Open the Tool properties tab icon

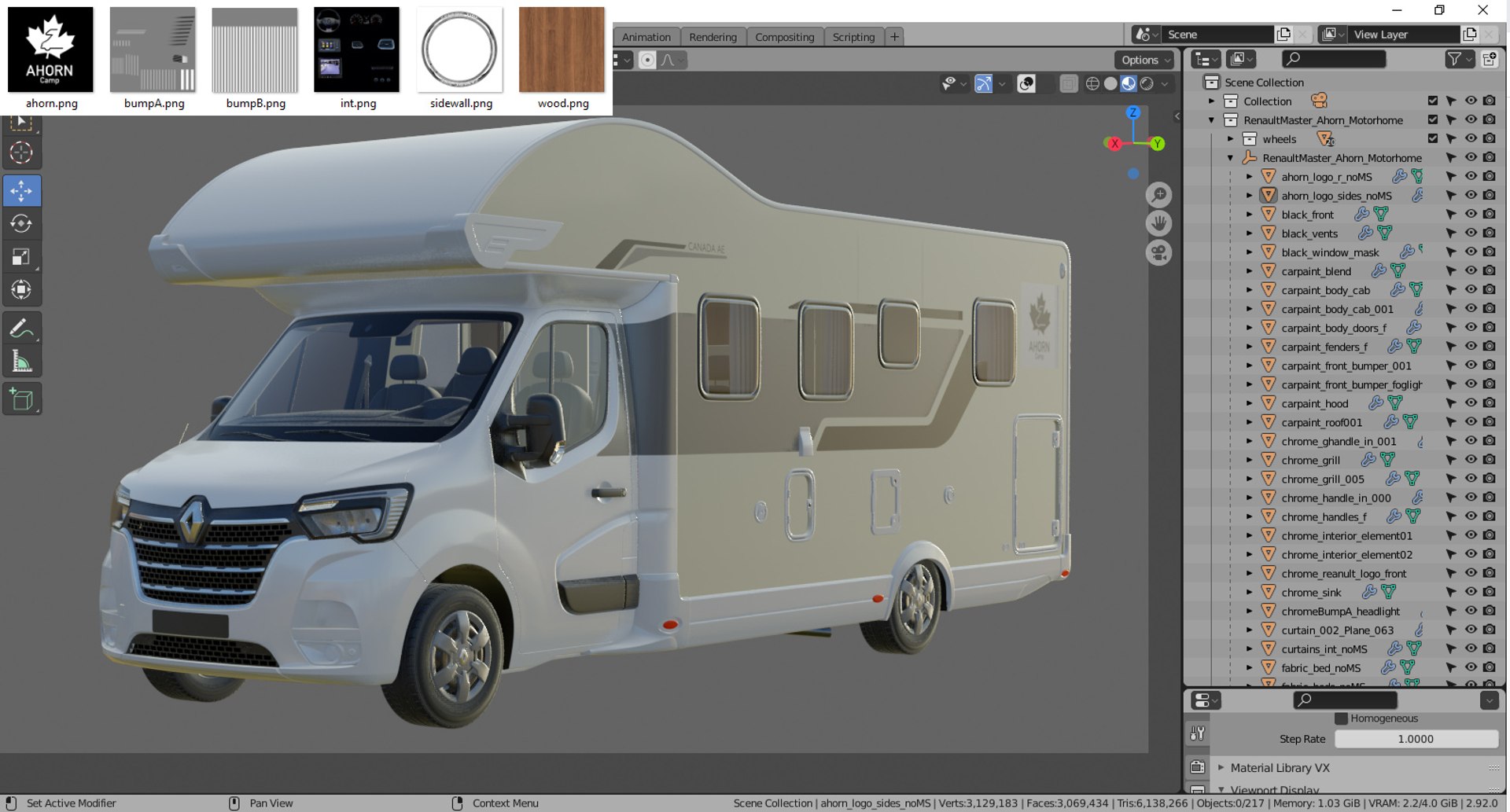point(1198,734)
